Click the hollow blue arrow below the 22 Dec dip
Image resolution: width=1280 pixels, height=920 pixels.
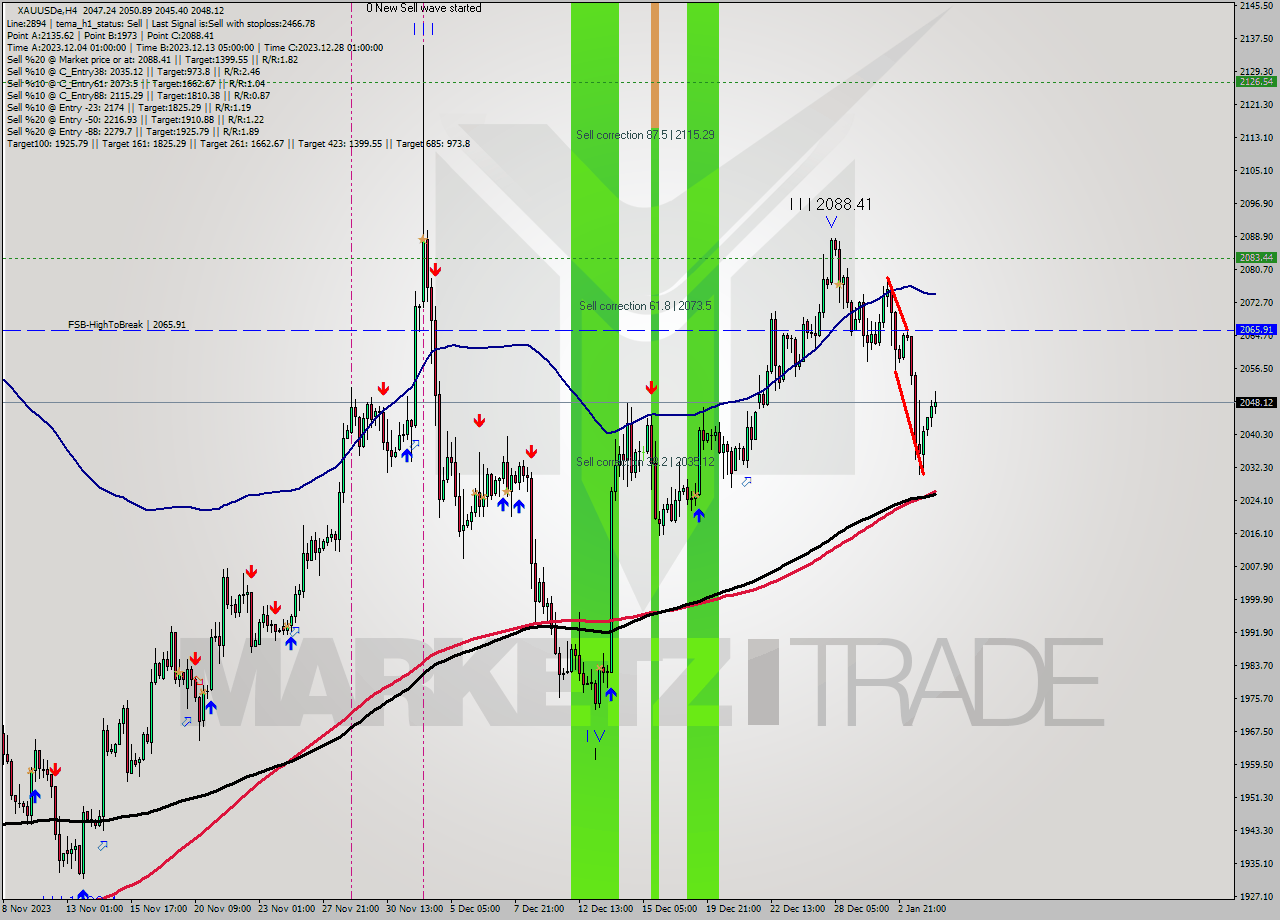point(746,481)
